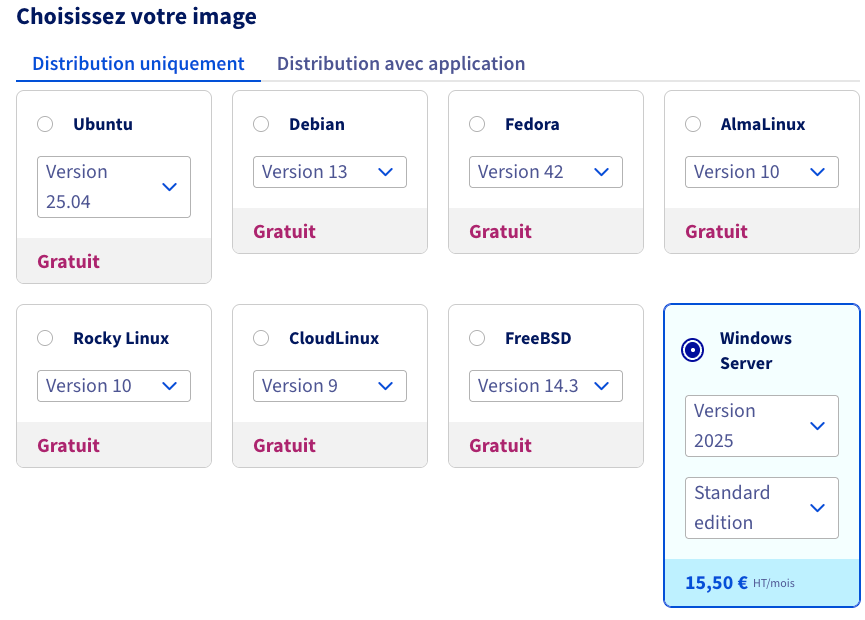This screenshot has width=865, height=620.
Task: Select the AlmaLinux radio button
Action: [693, 124]
